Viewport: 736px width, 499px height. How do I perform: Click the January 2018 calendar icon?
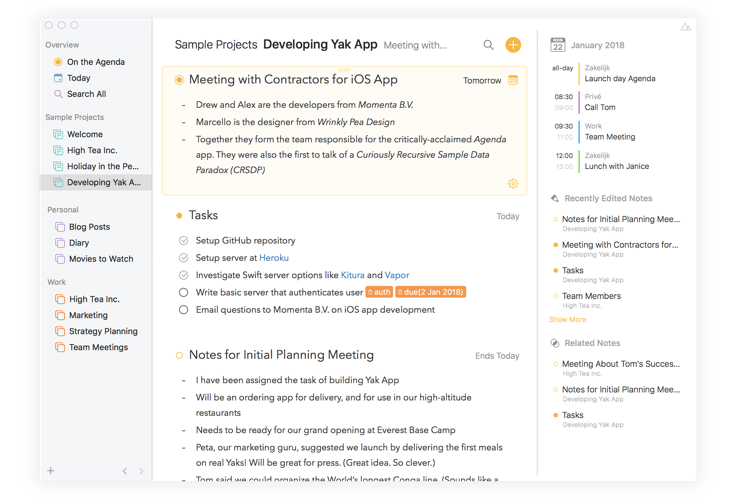tap(558, 45)
